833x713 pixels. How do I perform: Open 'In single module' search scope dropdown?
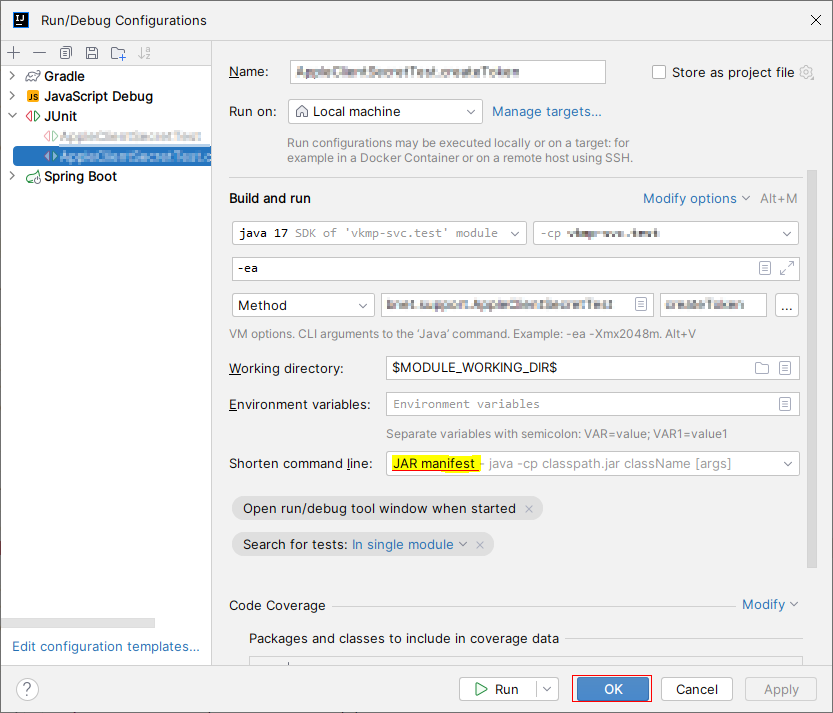[x=410, y=545]
